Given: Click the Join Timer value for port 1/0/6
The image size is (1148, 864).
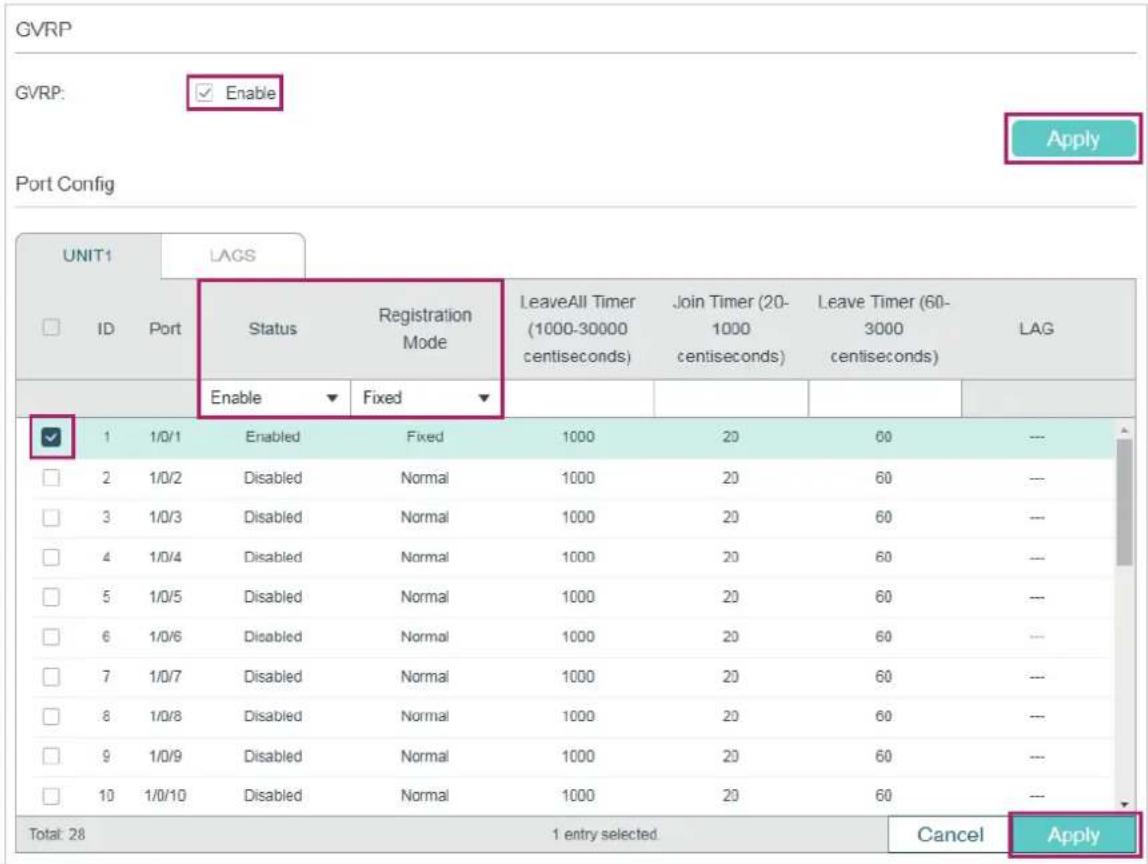Looking at the screenshot, I should 731,637.
